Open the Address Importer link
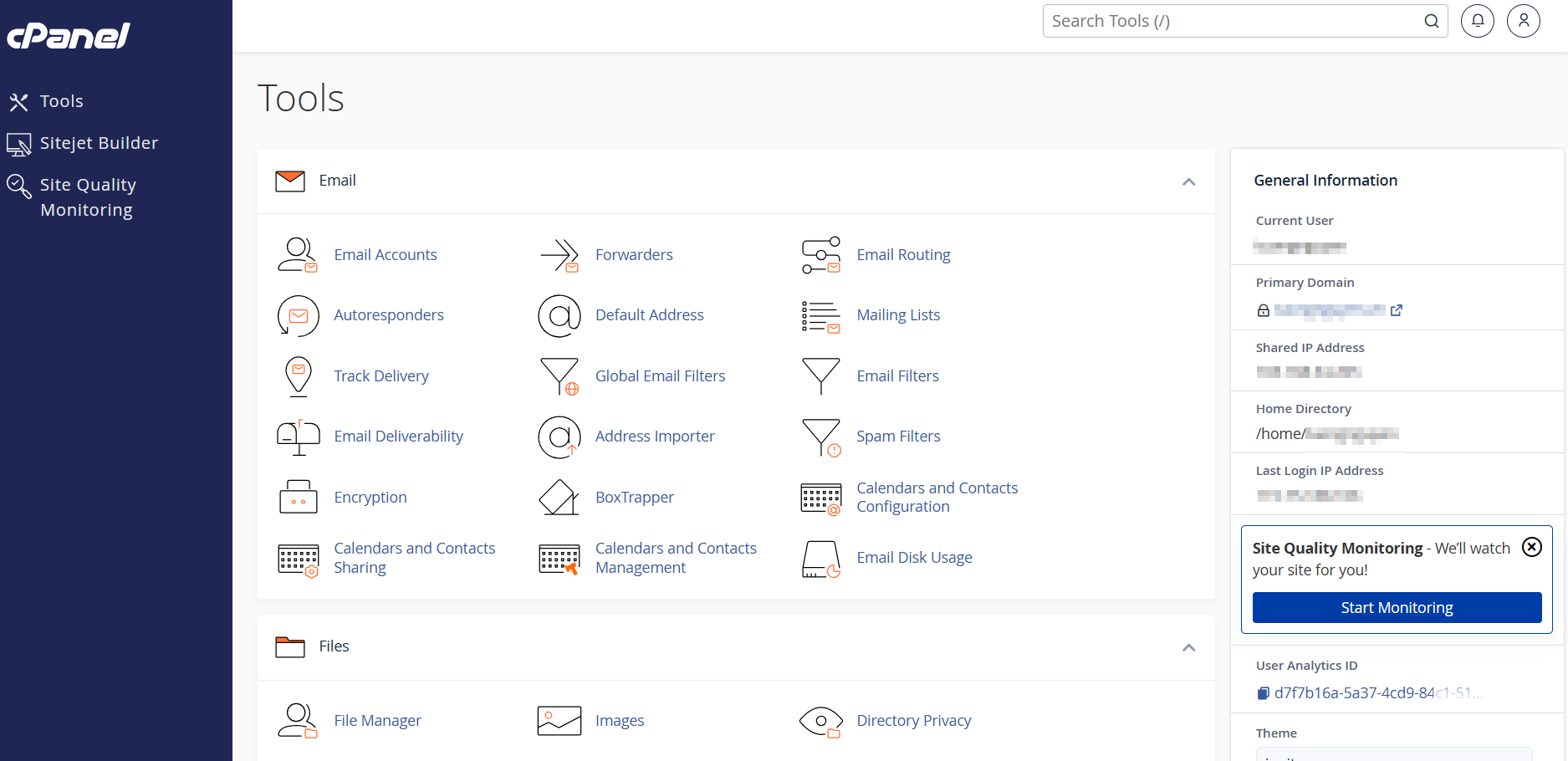This screenshot has height=761, width=1568. [655, 437]
